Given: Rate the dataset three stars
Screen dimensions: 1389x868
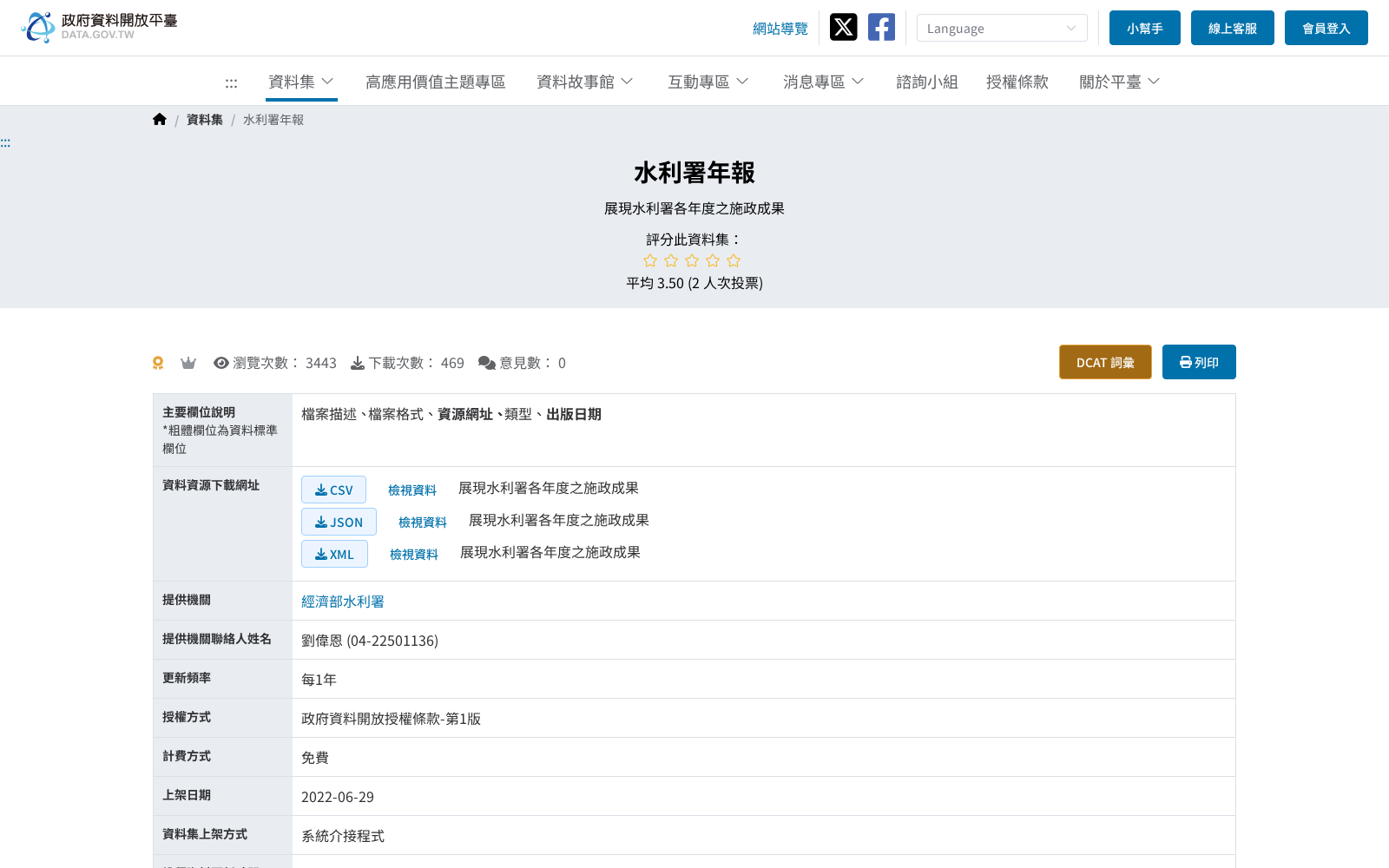Looking at the screenshot, I should point(692,260).
